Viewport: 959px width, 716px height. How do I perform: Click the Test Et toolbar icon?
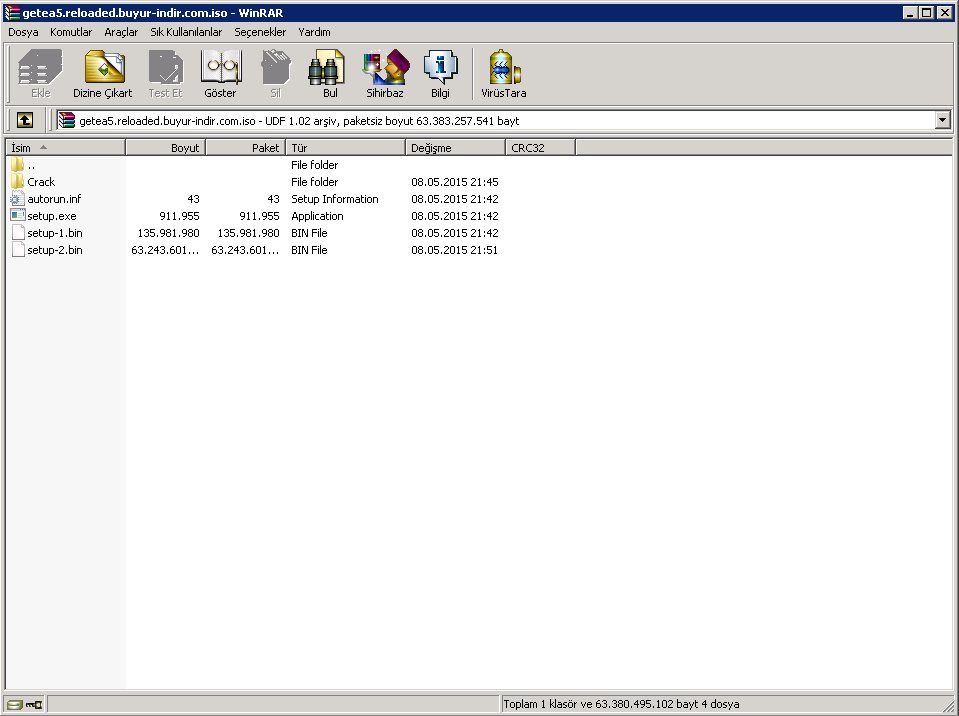(x=166, y=67)
